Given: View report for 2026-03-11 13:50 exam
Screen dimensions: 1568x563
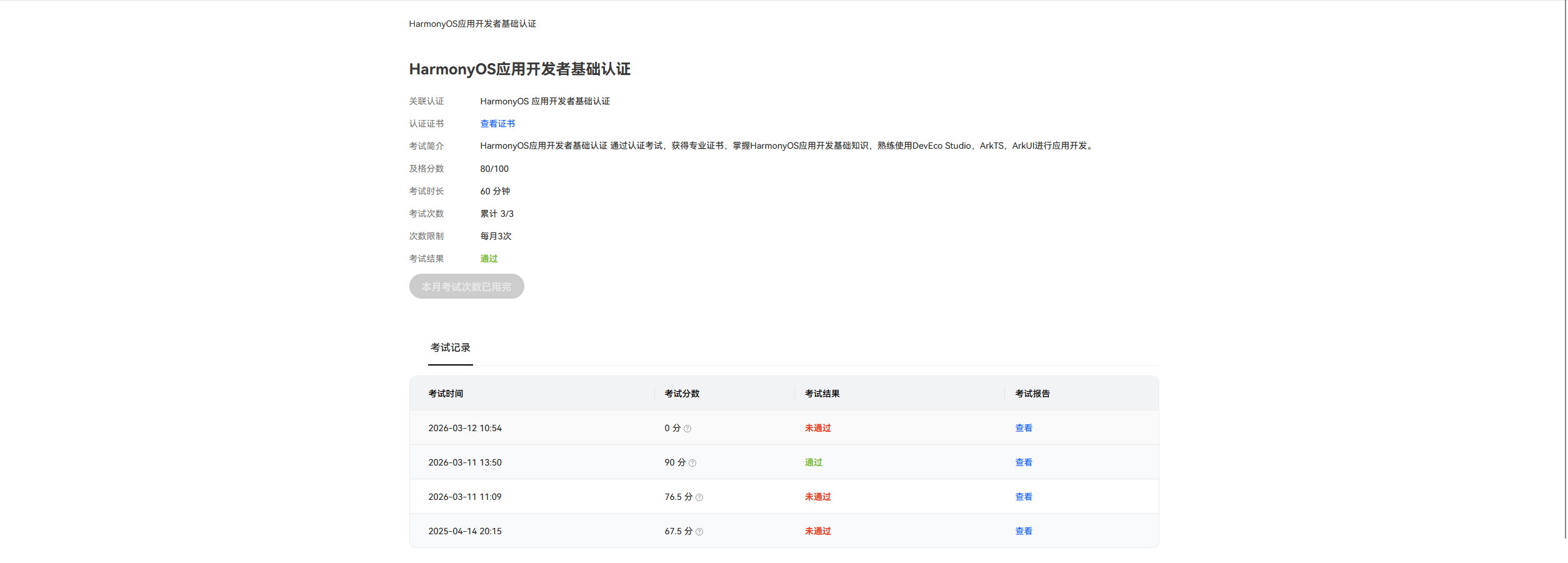Looking at the screenshot, I should pyautogui.click(x=1024, y=462).
